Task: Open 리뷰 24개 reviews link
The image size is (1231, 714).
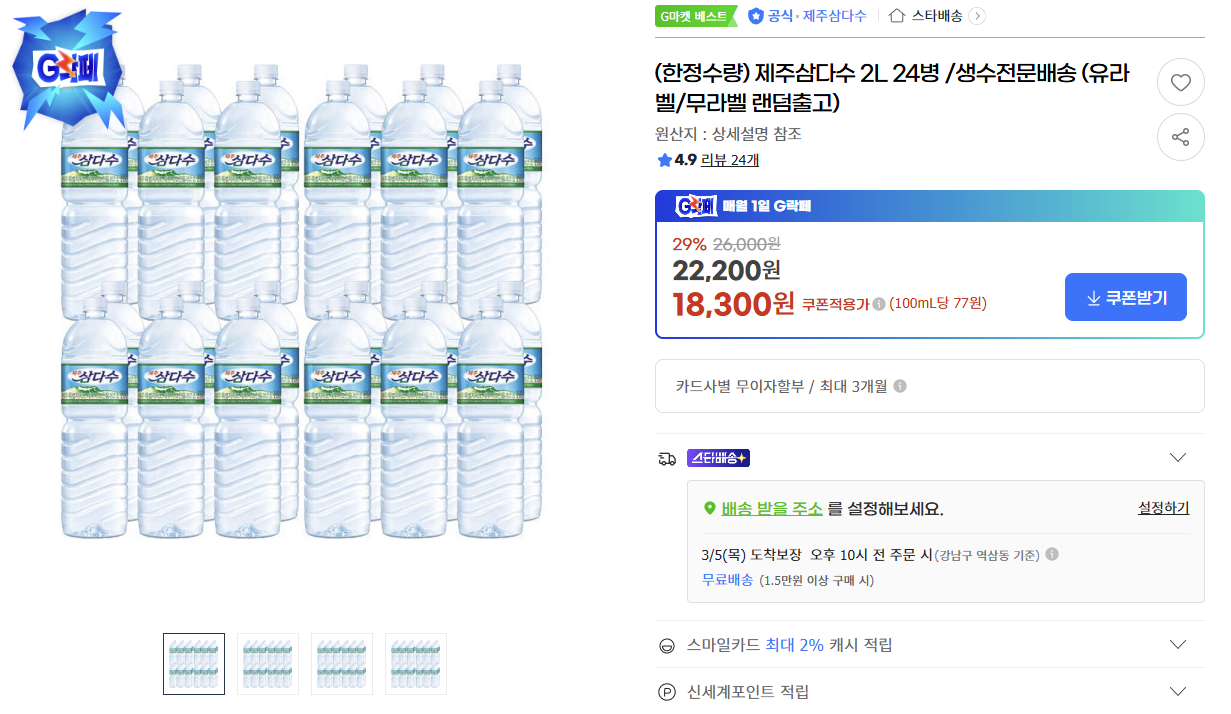Action: (x=730, y=160)
